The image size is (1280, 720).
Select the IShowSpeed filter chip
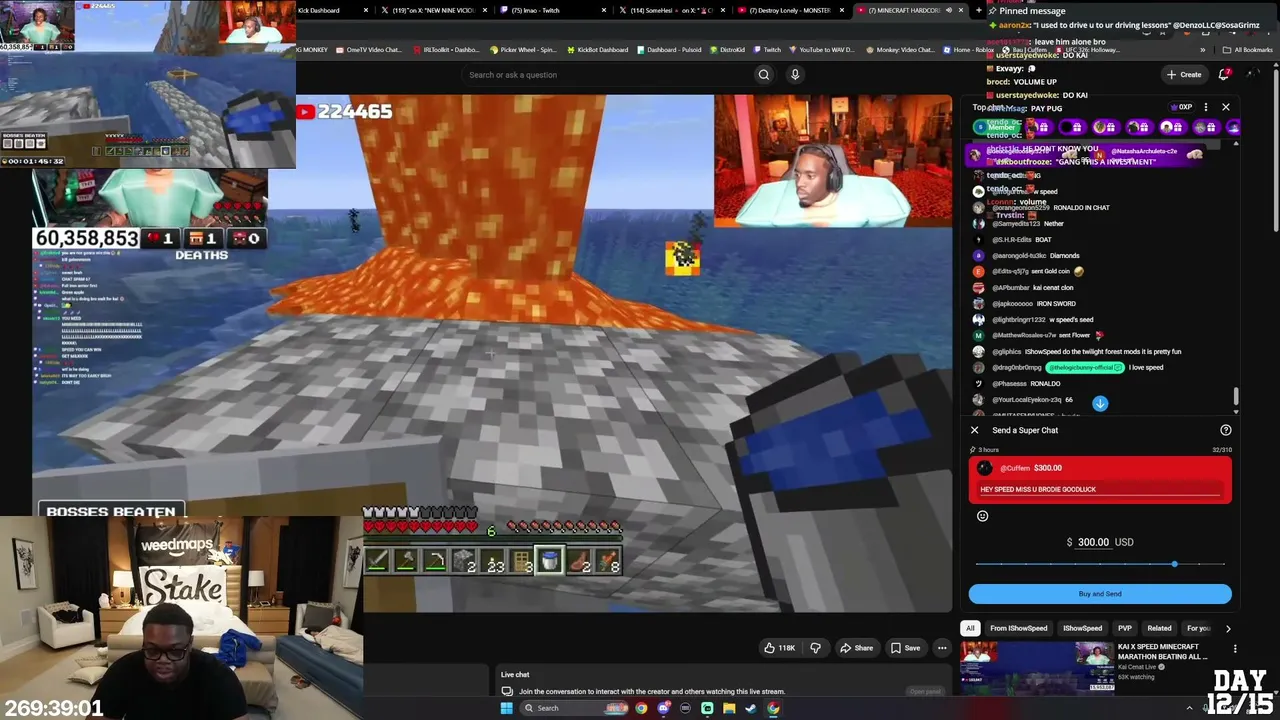(1082, 628)
